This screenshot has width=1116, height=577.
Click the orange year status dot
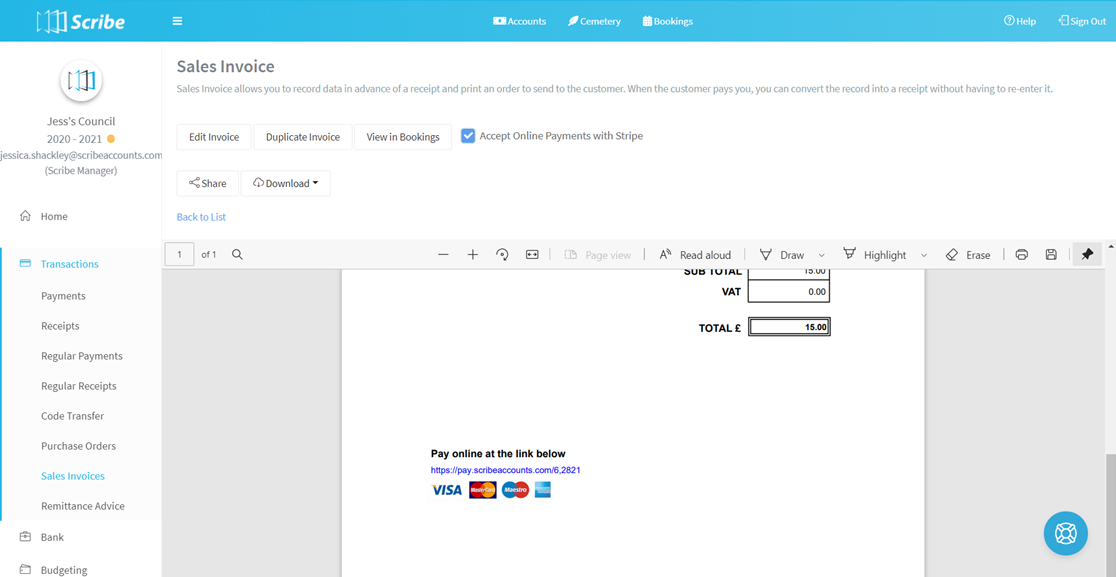tap(110, 139)
